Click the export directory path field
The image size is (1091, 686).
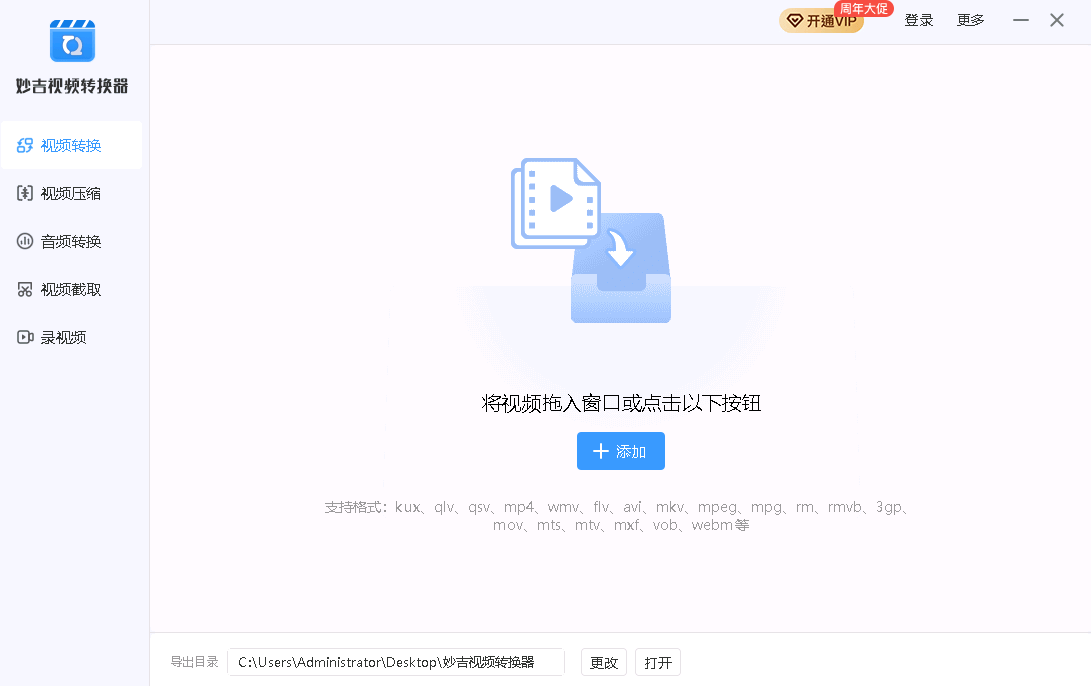pyautogui.click(x=395, y=662)
